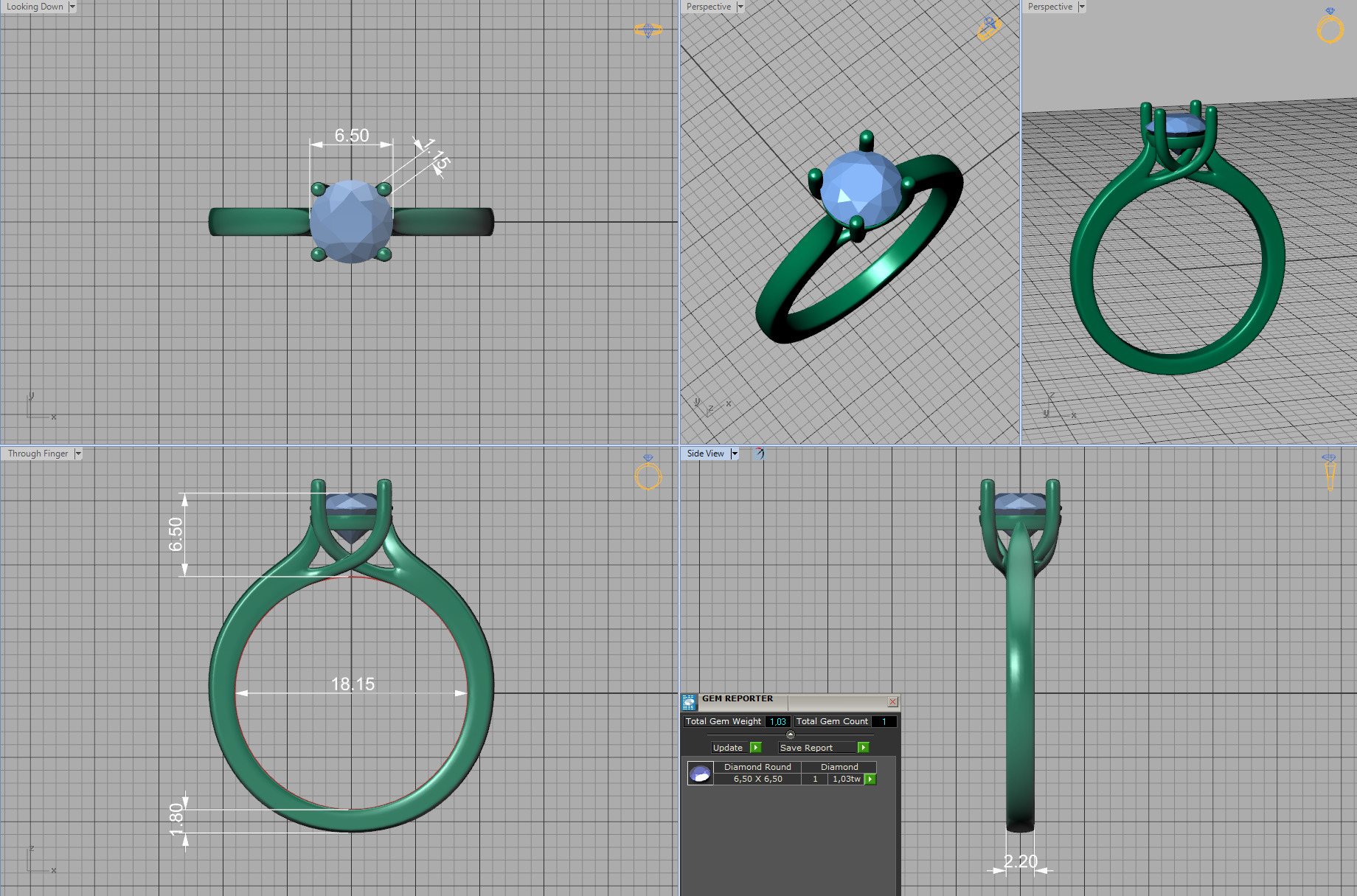Click the Looking Down viewport title
The height and width of the screenshot is (896, 1357).
pos(35,7)
